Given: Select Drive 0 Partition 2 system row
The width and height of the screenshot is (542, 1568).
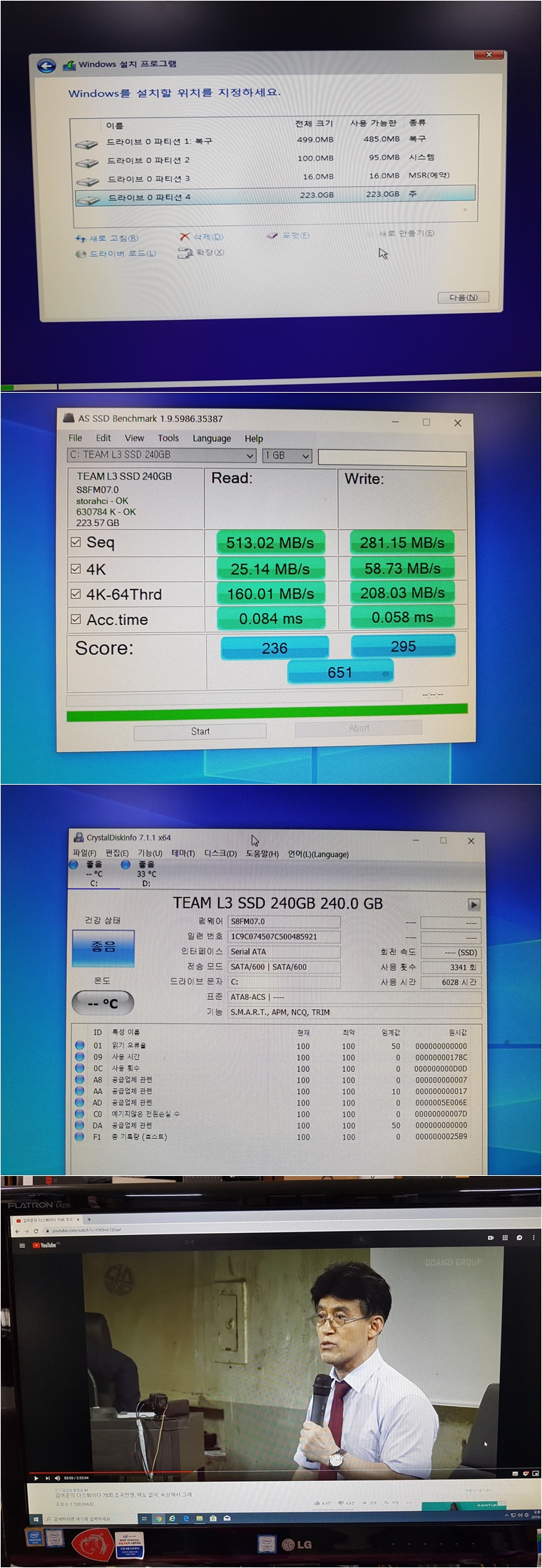Looking at the screenshot, I should coord(275,160).
